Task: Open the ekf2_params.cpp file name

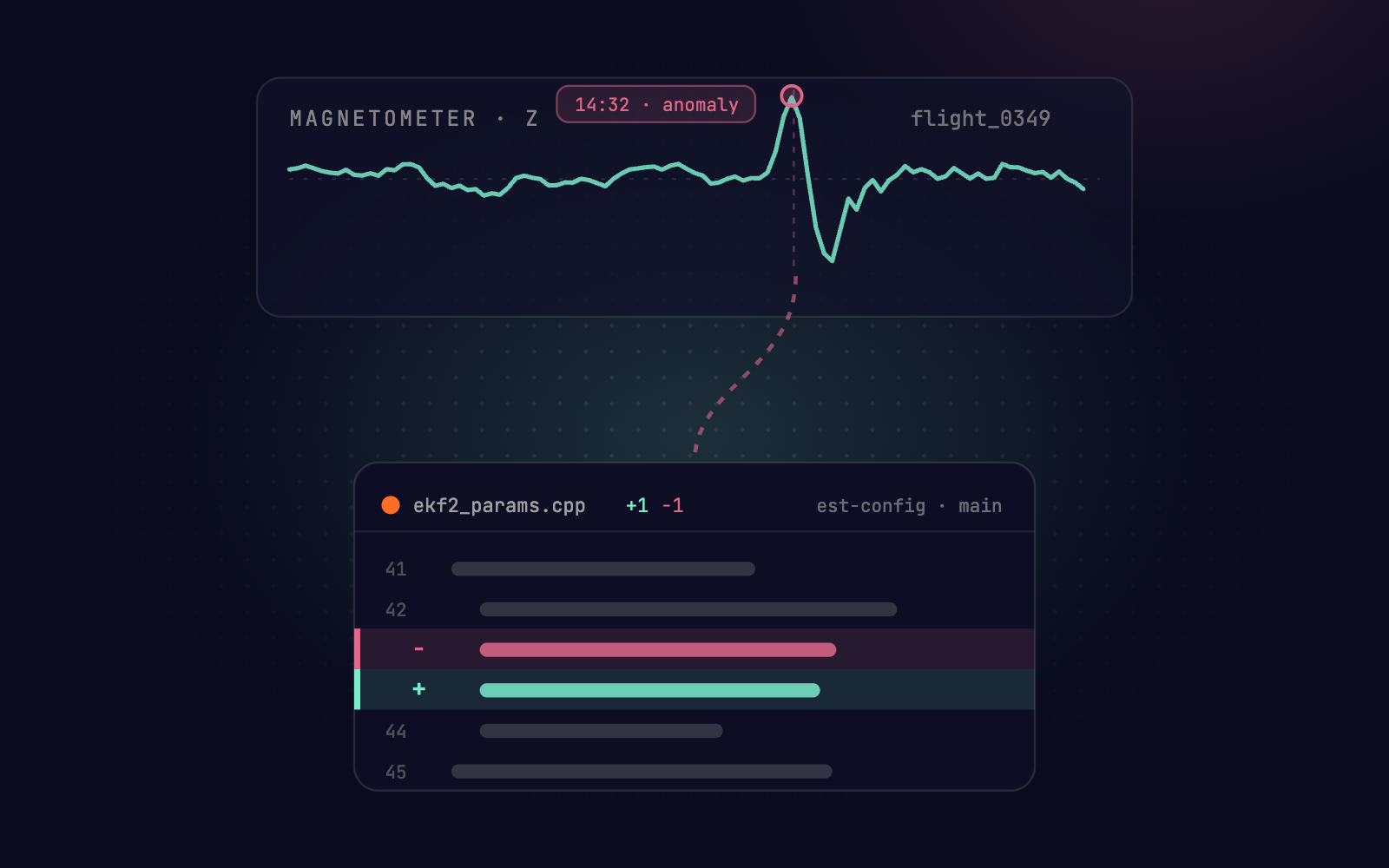Action: tap(499, 505)
